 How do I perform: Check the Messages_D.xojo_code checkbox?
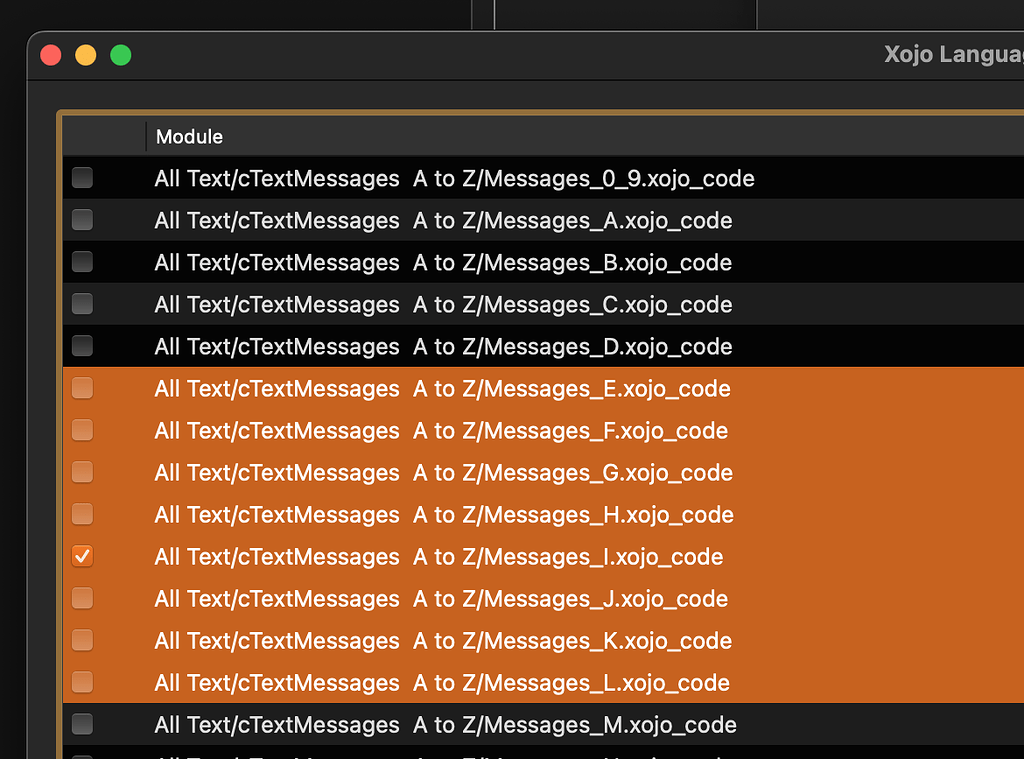point(82,346)
